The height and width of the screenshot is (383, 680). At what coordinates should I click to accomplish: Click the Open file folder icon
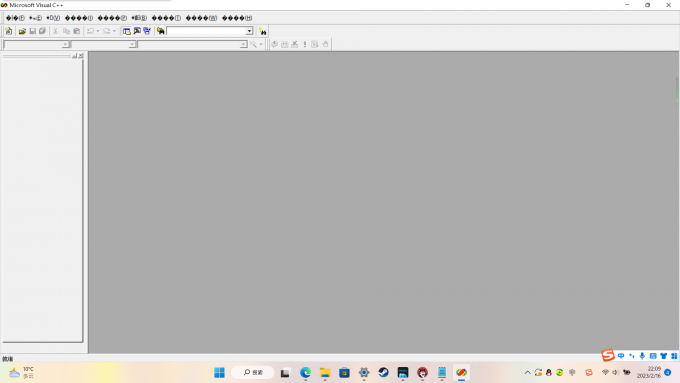point(22,31)
